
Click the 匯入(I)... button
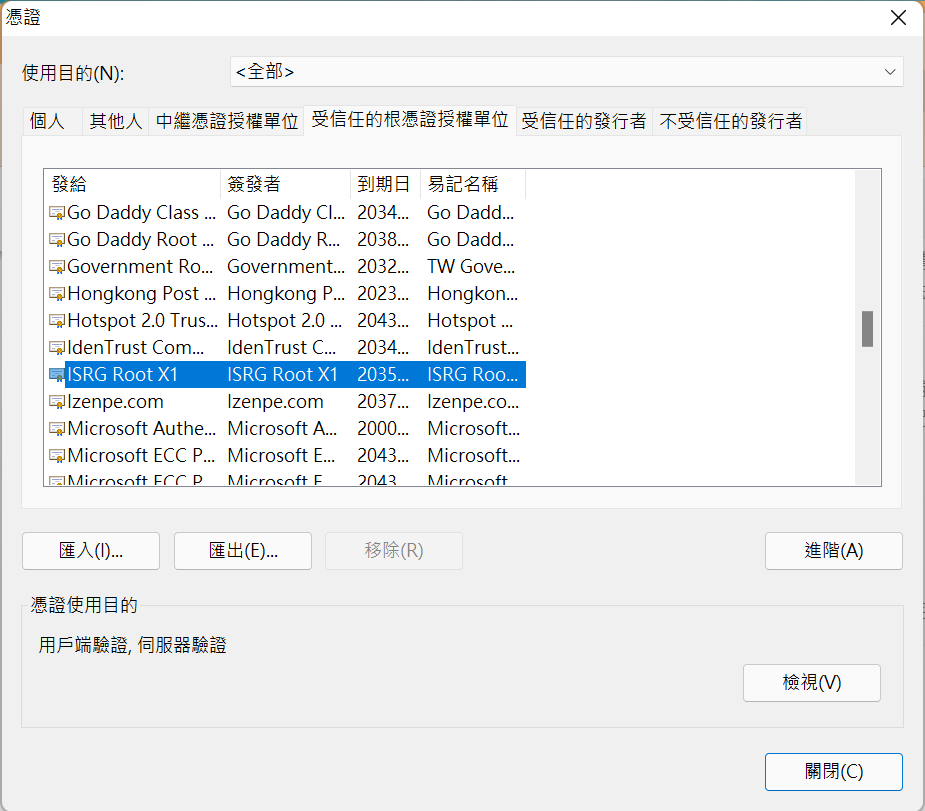click(91, 551)
